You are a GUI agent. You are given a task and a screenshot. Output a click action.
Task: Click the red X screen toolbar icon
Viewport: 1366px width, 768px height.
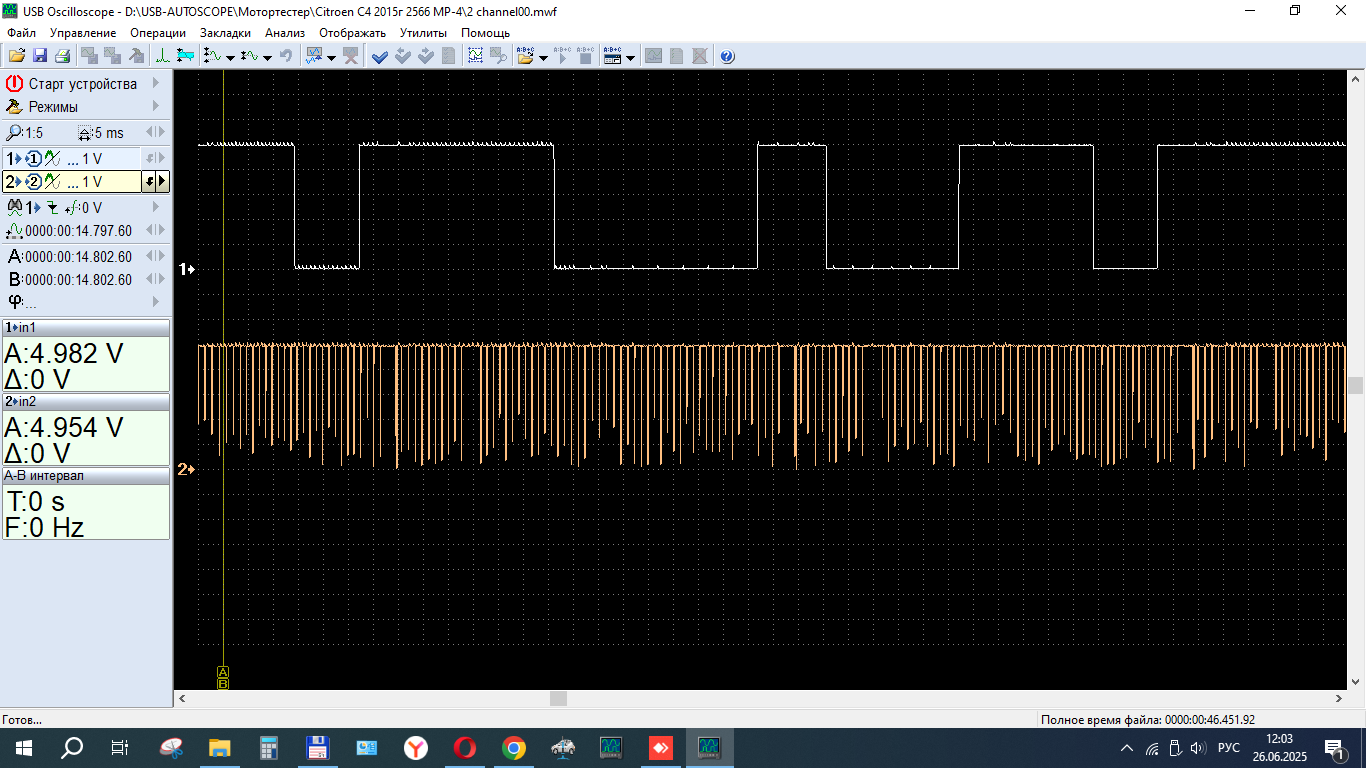pos(351,56)
